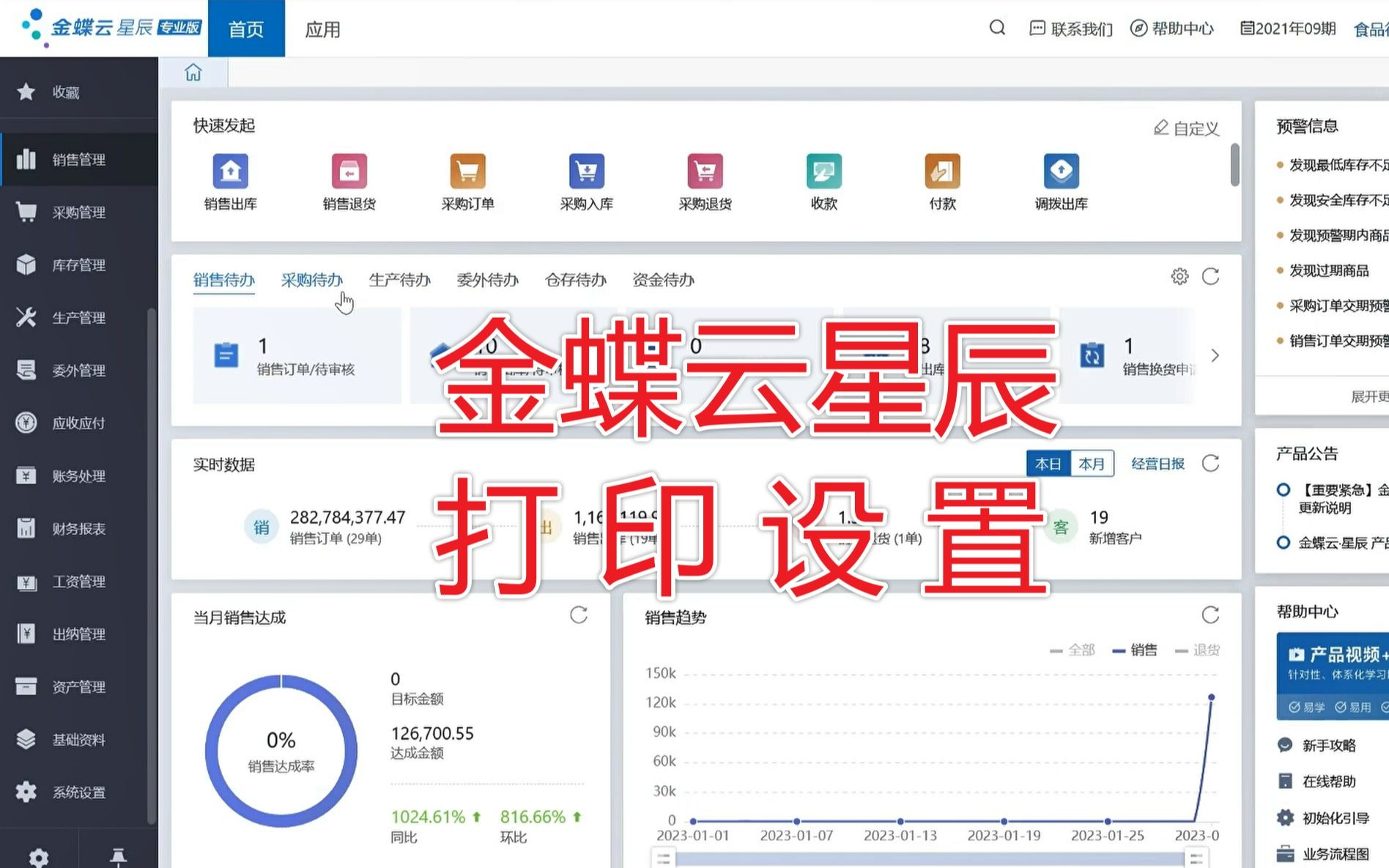Open 账务处理 in the sidebar
1389x868 pixels.
coord(79,476)
